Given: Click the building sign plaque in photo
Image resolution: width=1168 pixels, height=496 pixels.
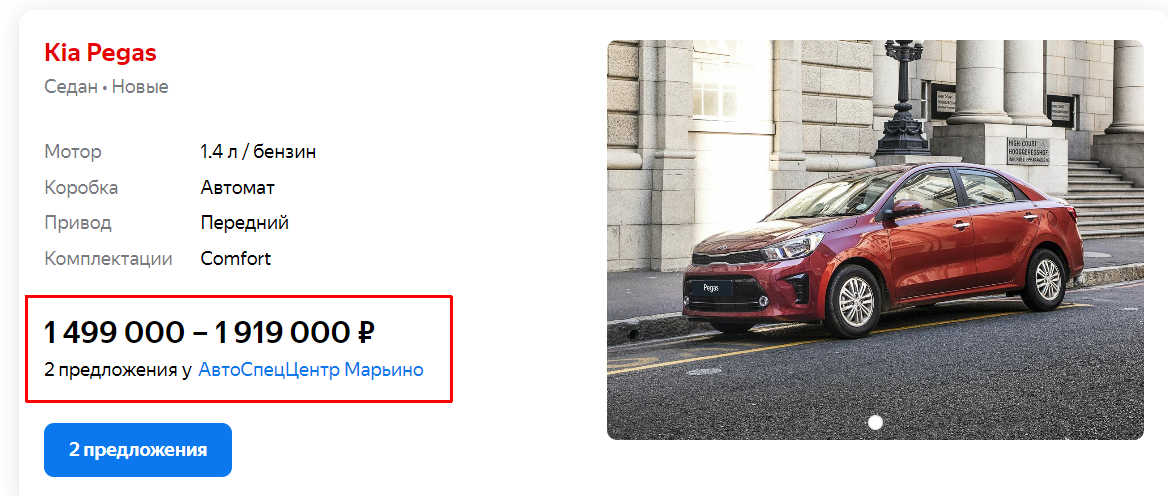Looking at the screenshot, I should click(x=1028, y=151).
